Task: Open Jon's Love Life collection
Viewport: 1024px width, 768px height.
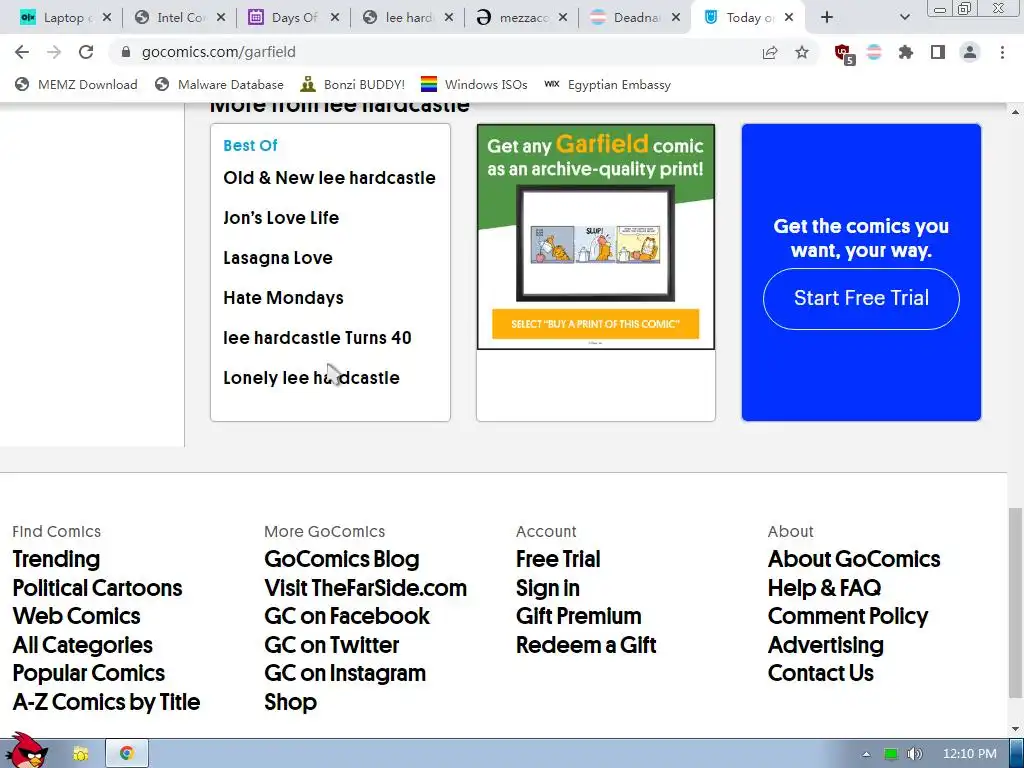Action: pyautogui.click(x=281, y=217)
